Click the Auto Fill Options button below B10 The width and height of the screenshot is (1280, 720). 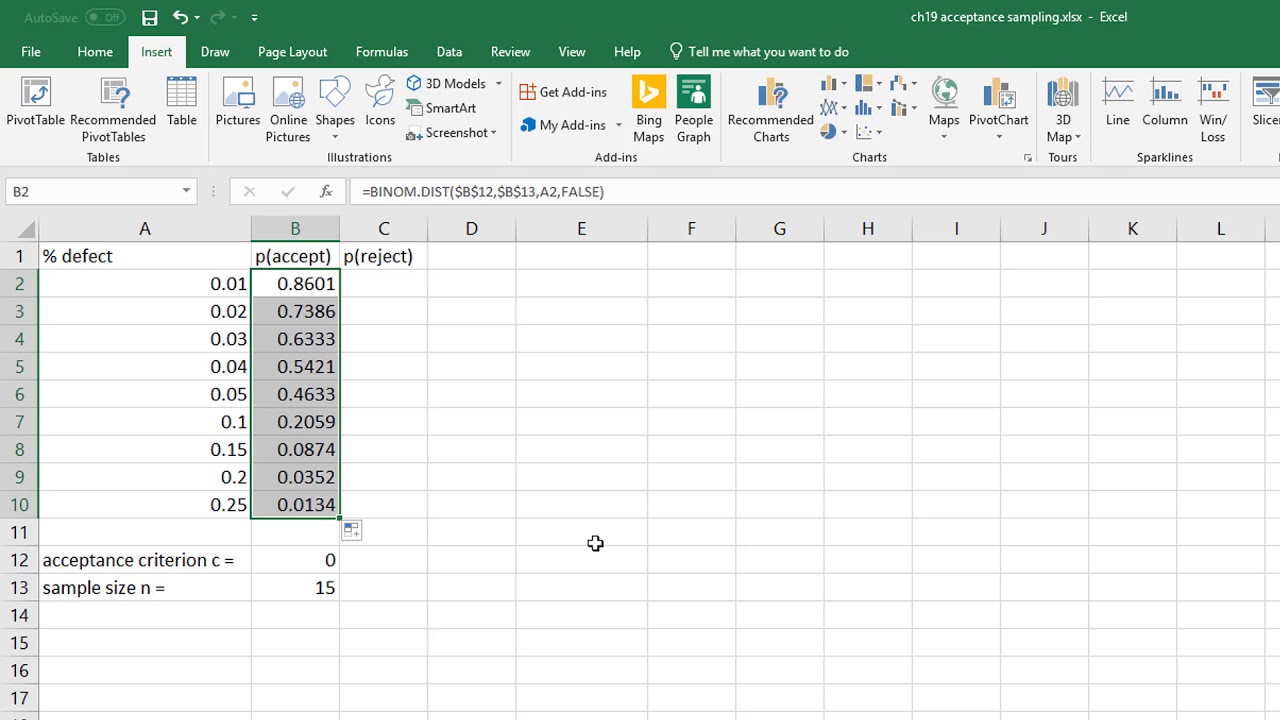(351, 530)
